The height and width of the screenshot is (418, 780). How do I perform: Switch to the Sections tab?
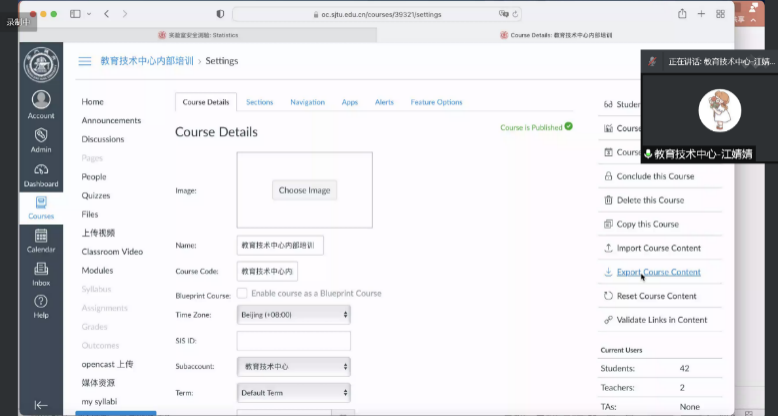pyautogui.click(x=259, y=102)
